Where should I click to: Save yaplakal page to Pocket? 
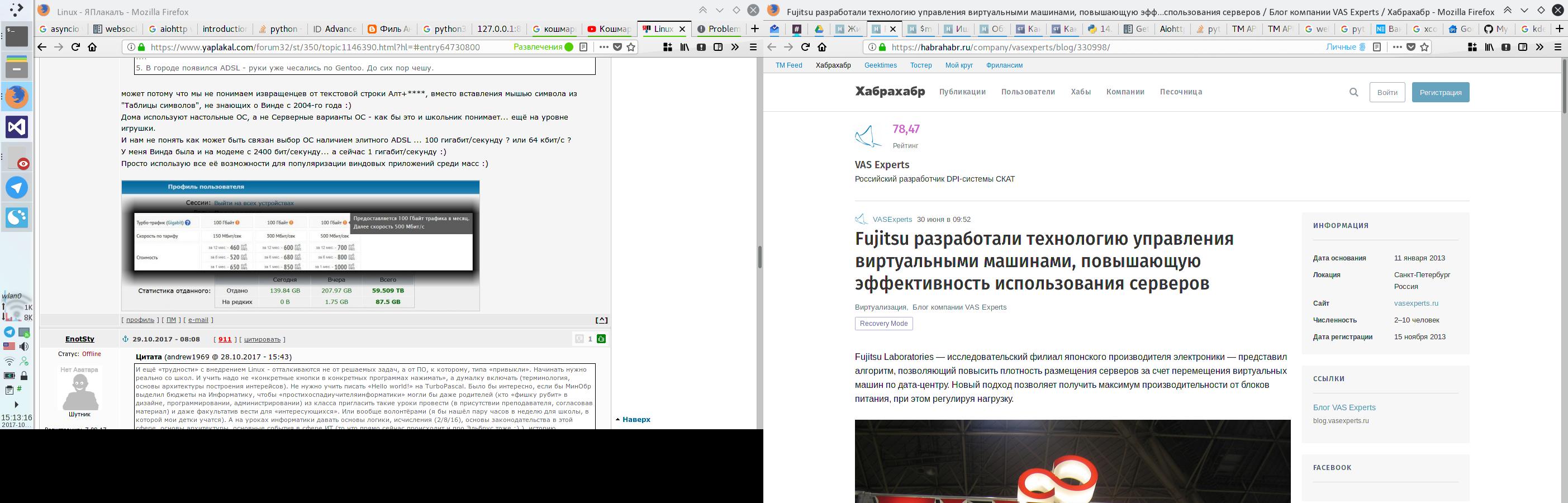pyautogui.click(x=617, y=47)
